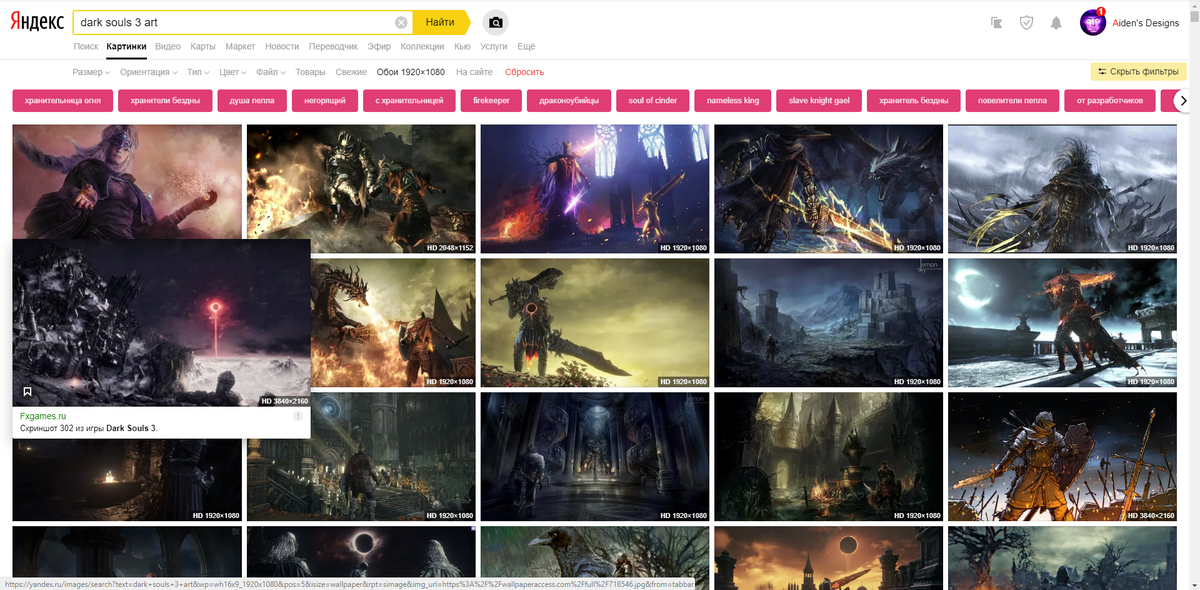1200x590 pixels.
Task: Open the Размер dropdown
Action: 91,72
